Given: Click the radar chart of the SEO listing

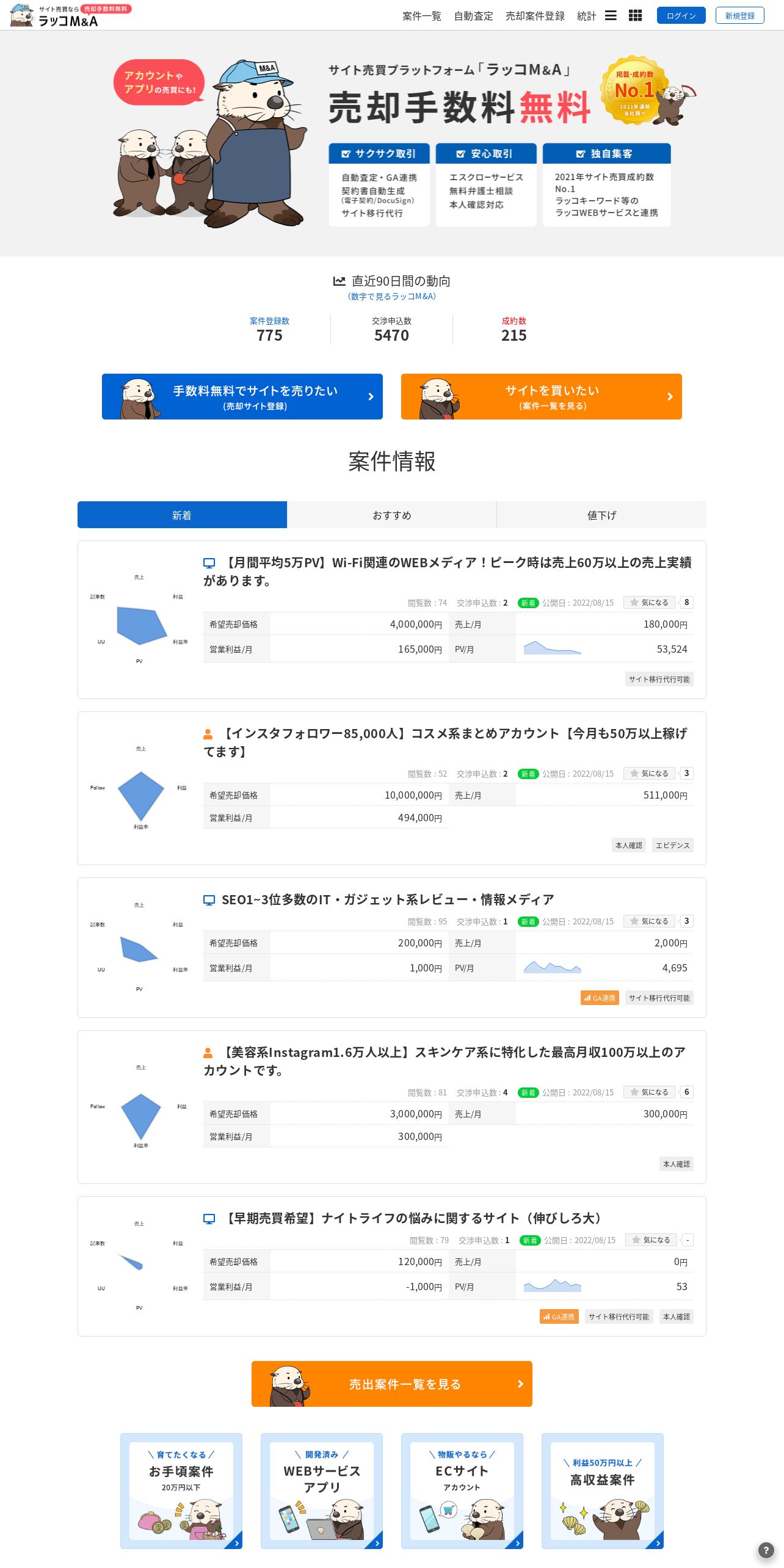Looking at the screenshot, I should coord(139,948).
